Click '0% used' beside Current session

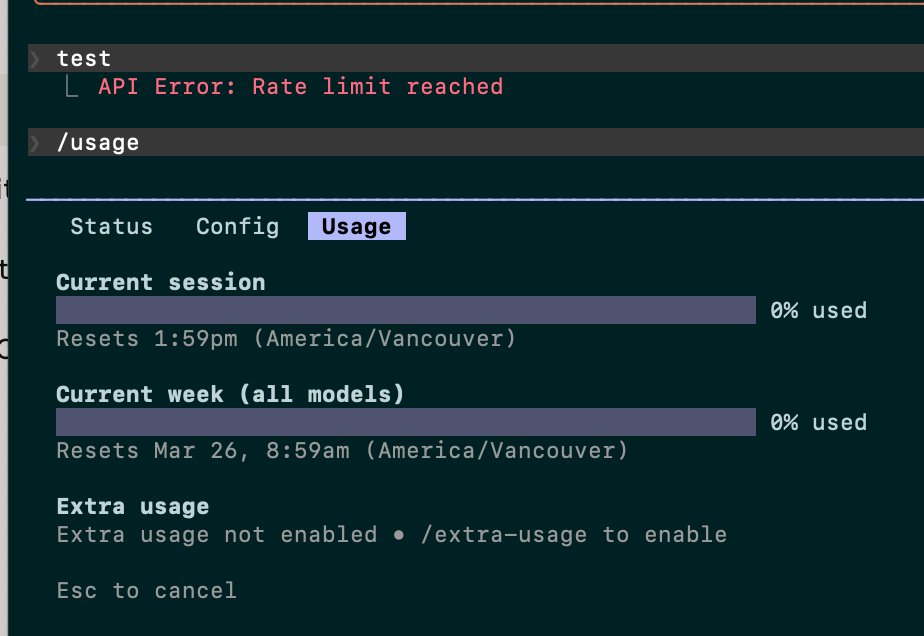(819, 311)
